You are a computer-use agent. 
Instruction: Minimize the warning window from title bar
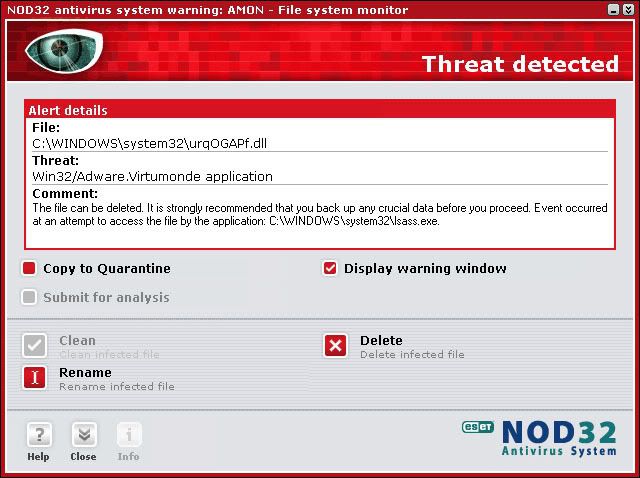coord(613,10)
